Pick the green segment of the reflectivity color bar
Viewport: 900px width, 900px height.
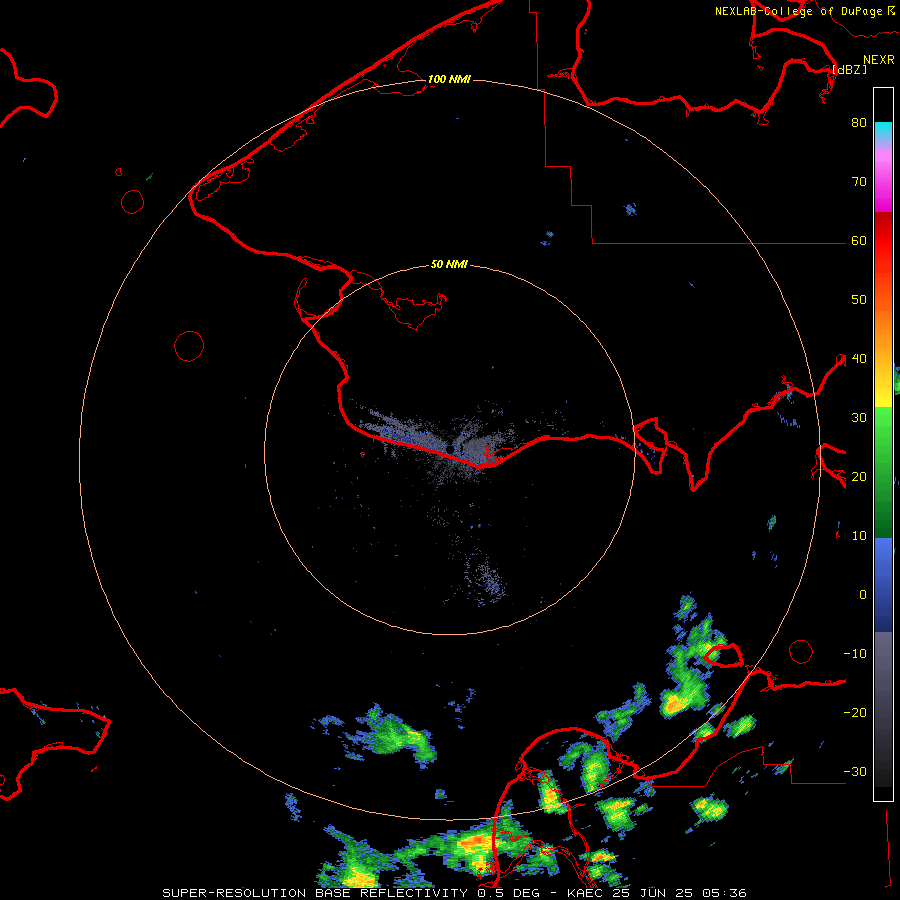[883, 472]
